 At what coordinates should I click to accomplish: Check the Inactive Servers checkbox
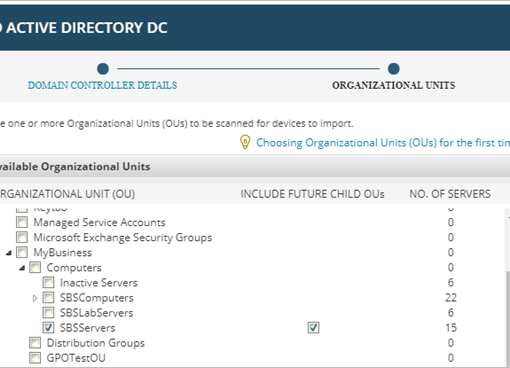pyautogui.click(x=48, y=282)
